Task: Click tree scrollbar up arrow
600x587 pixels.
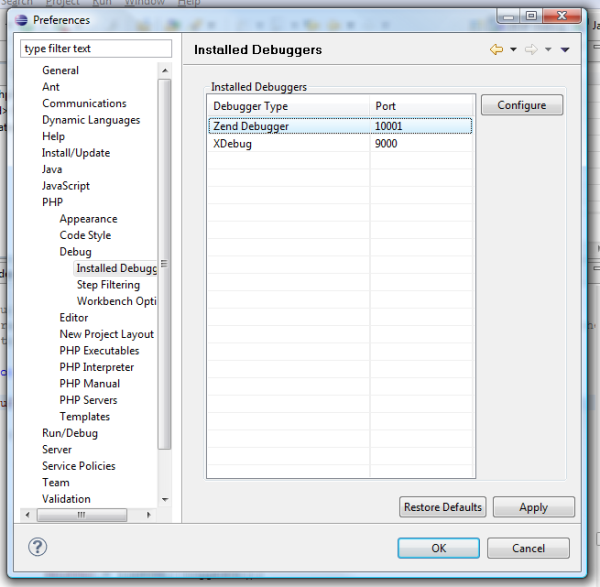Action: [165, 70]
